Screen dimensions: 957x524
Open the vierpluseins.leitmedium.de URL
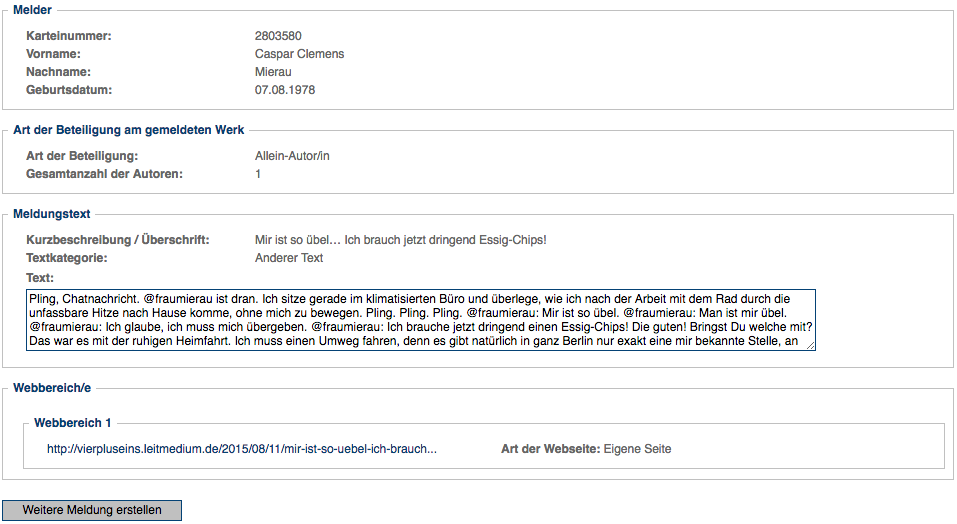(x=242, y=449)
